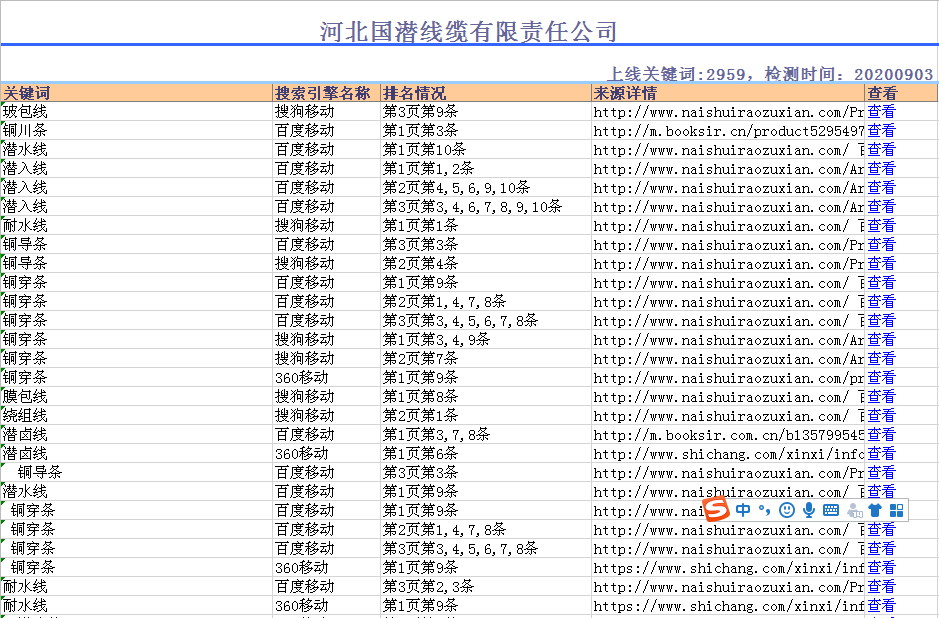Open the soft keyboard from Sogou toolbar

[831, 510]
